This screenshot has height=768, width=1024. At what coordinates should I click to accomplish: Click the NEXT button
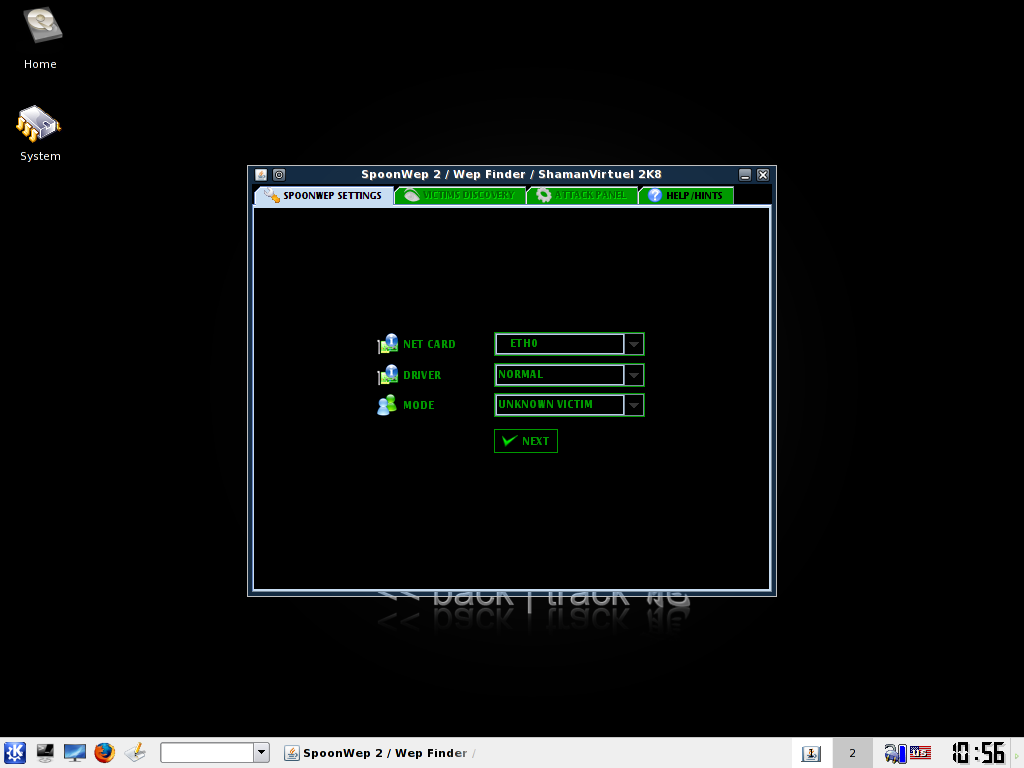point(526,441)
